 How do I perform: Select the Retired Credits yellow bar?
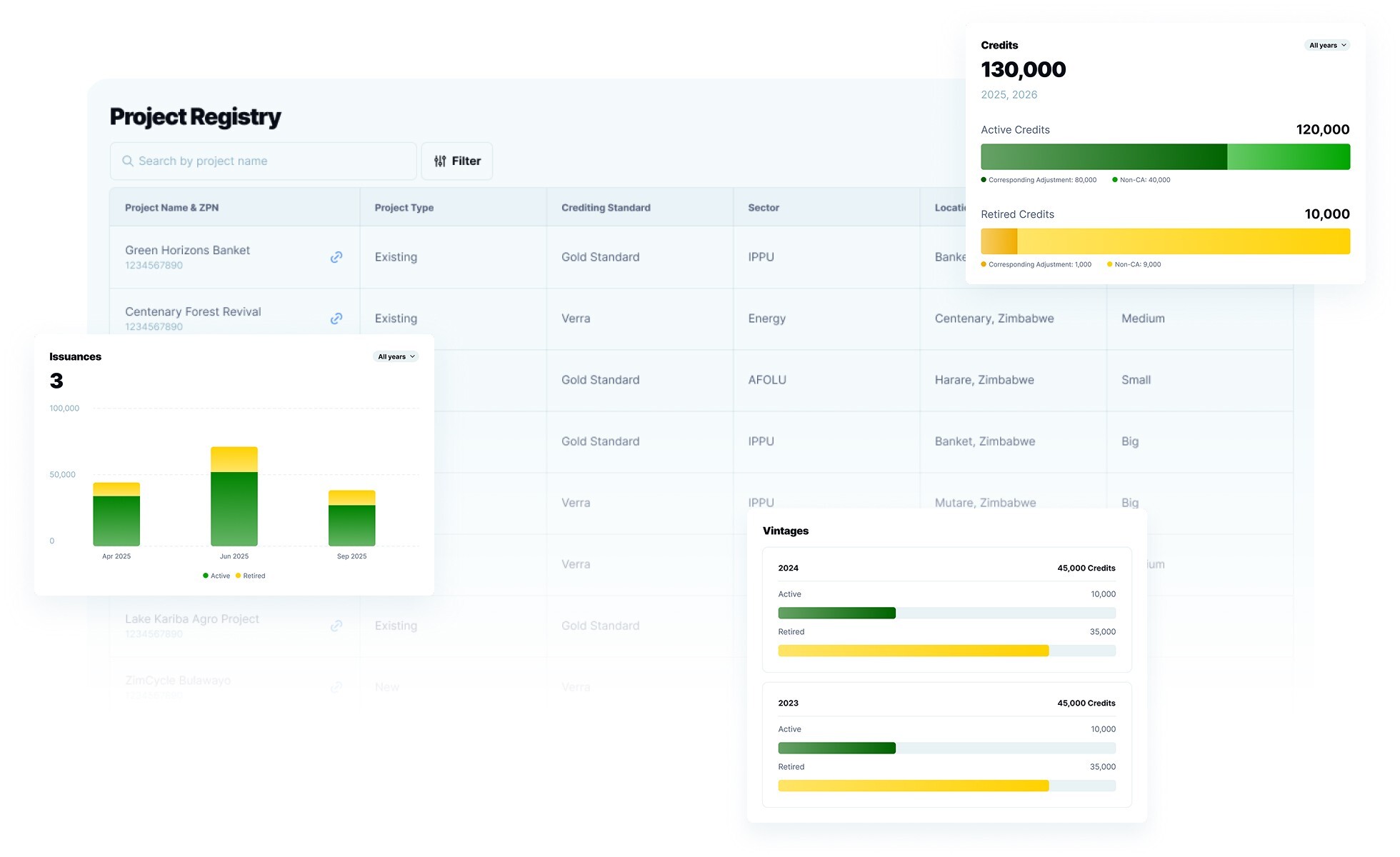(1166, 241)
